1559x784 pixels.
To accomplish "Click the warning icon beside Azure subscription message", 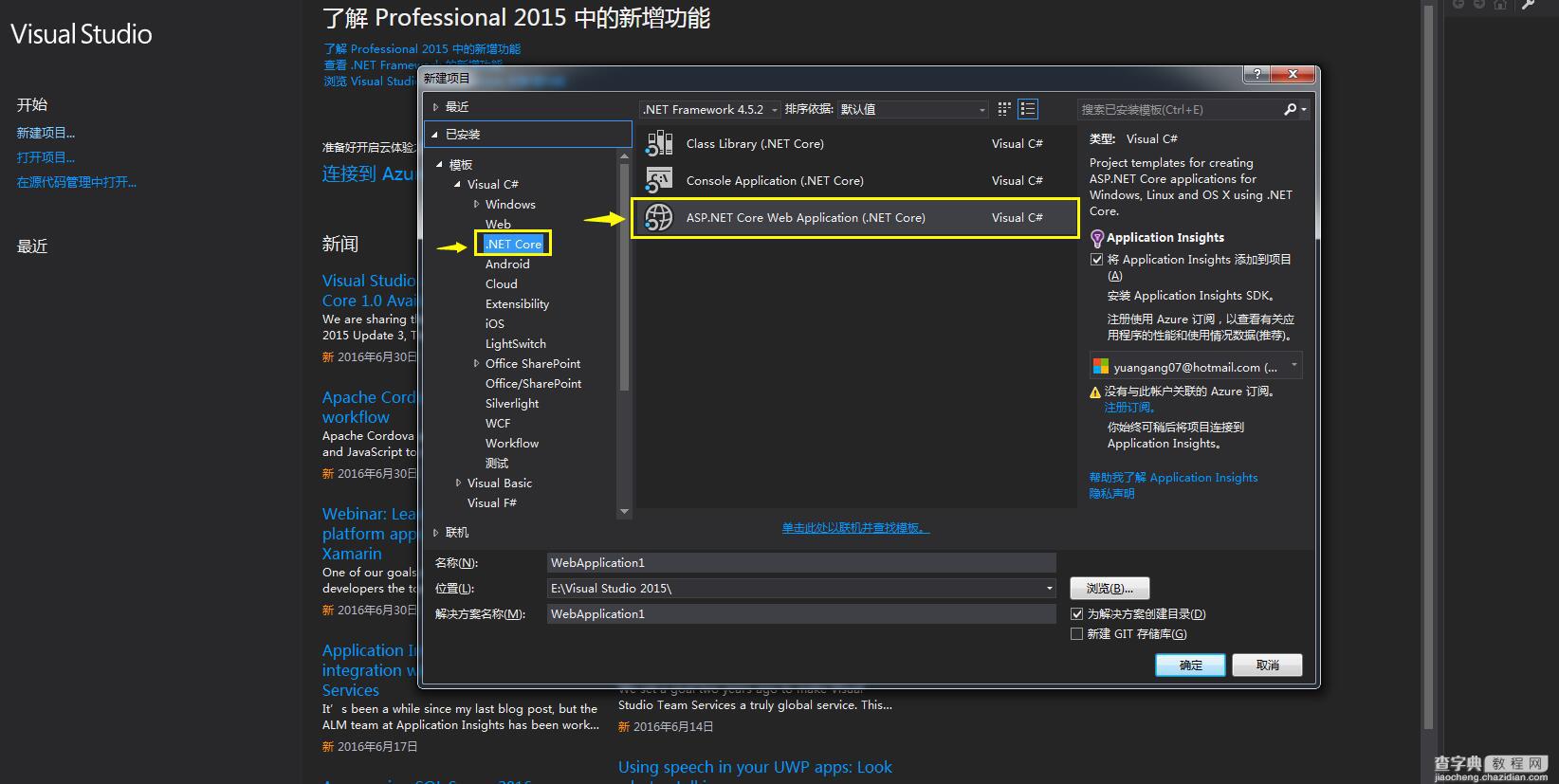I will [x=1095, y=392].
